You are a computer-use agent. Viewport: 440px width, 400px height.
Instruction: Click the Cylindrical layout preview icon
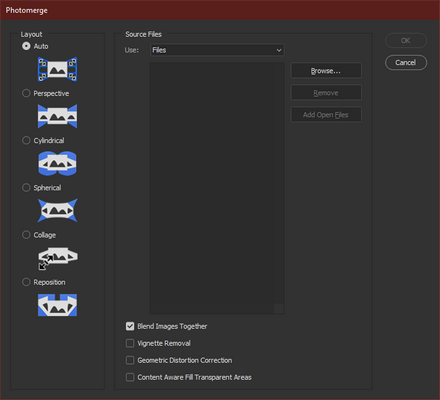[x=57, y=163]
